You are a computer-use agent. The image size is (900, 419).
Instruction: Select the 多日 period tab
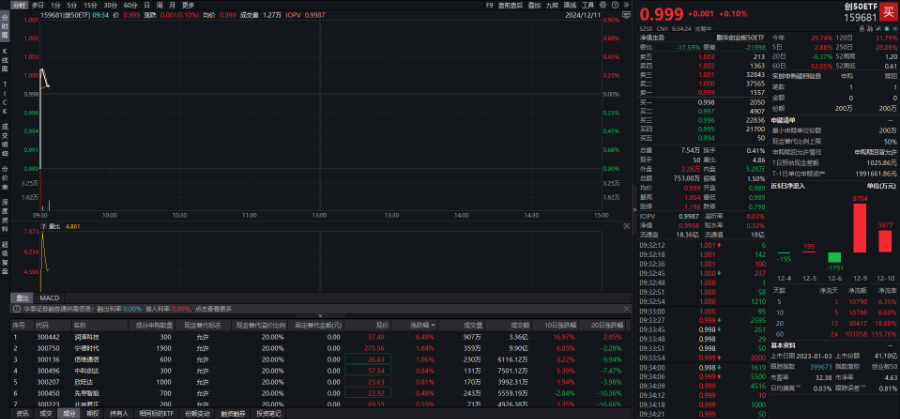tap(38, 5)
